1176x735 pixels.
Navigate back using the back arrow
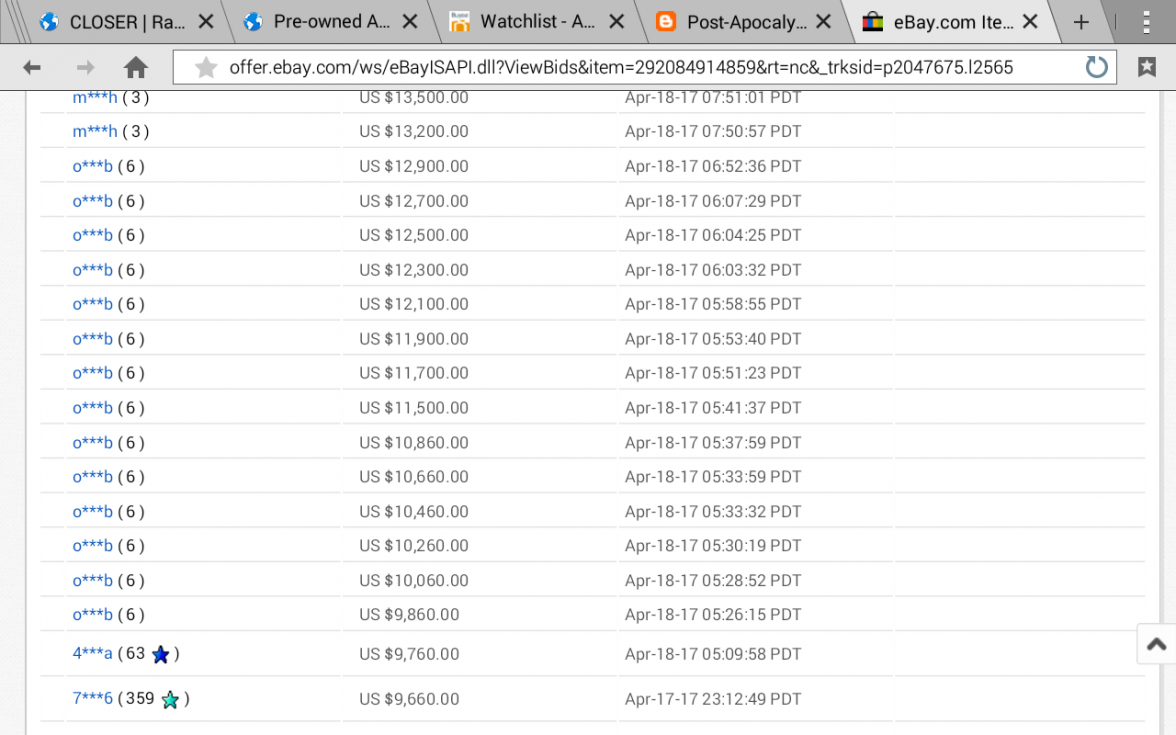pos(31,67)
